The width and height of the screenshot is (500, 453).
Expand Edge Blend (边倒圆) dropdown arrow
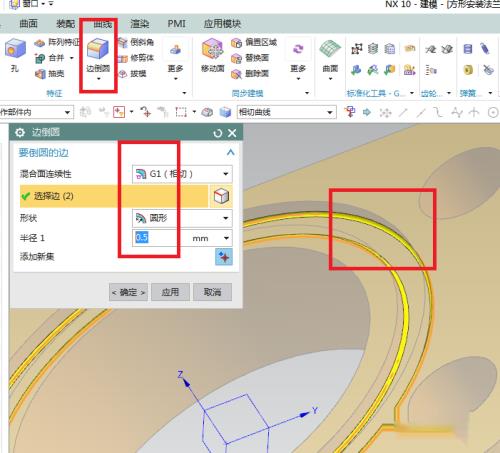(x=98, y=79)
